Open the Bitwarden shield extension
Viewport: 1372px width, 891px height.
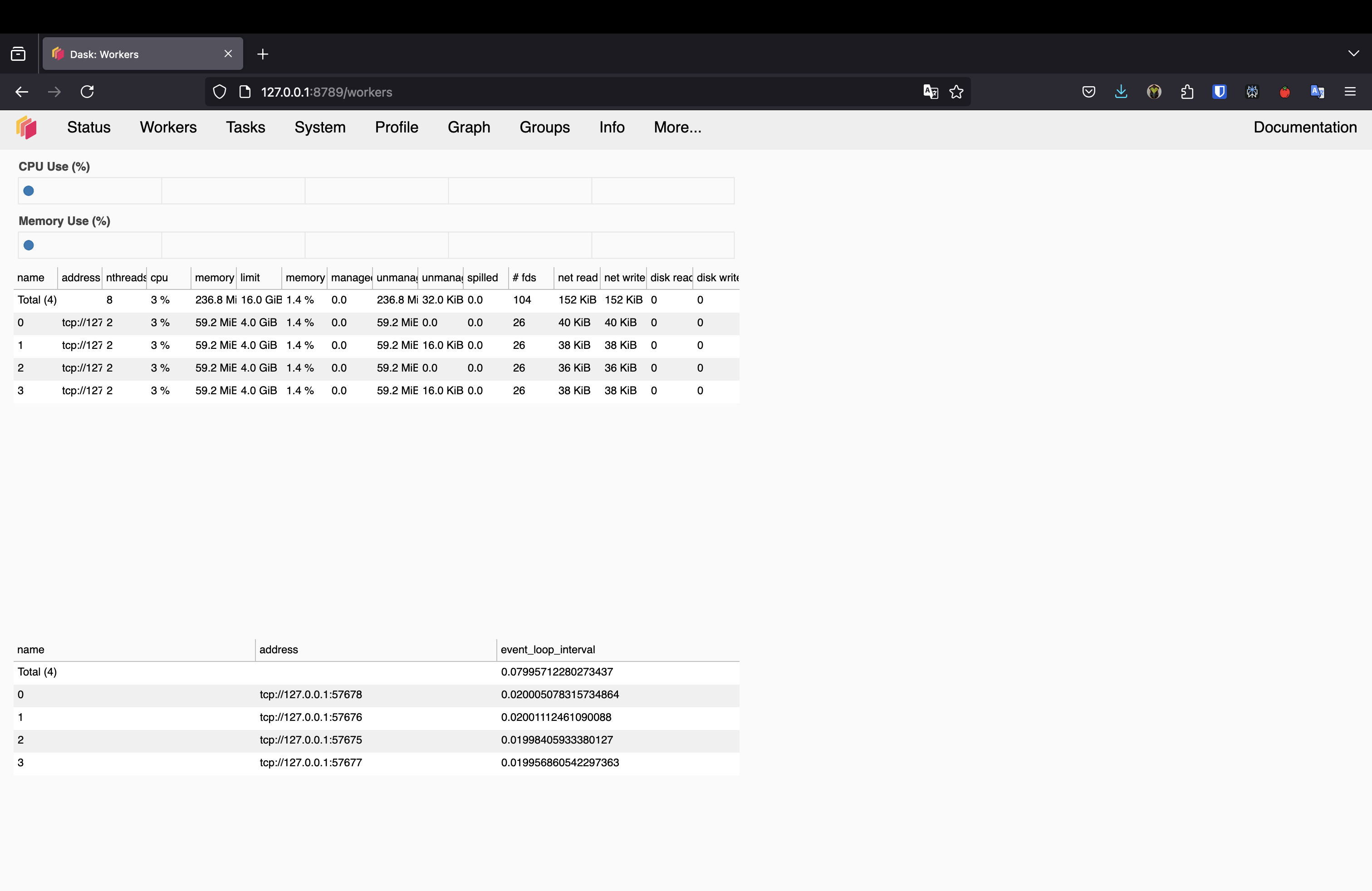1219,92
